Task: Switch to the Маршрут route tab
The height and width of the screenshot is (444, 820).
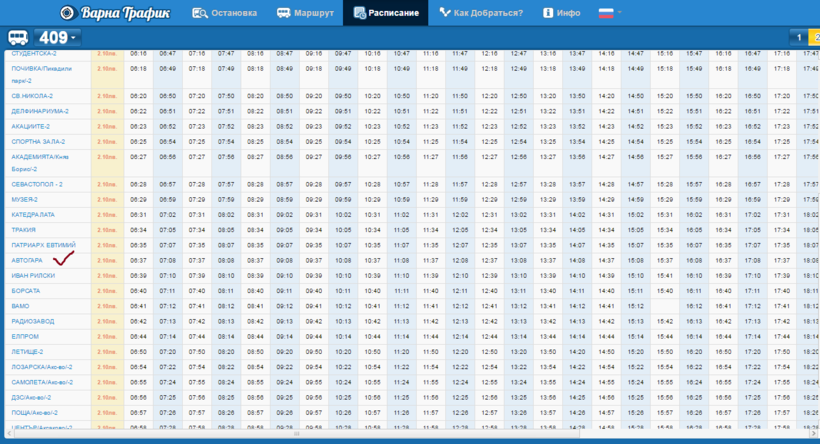Action: (x=305, y=13)
